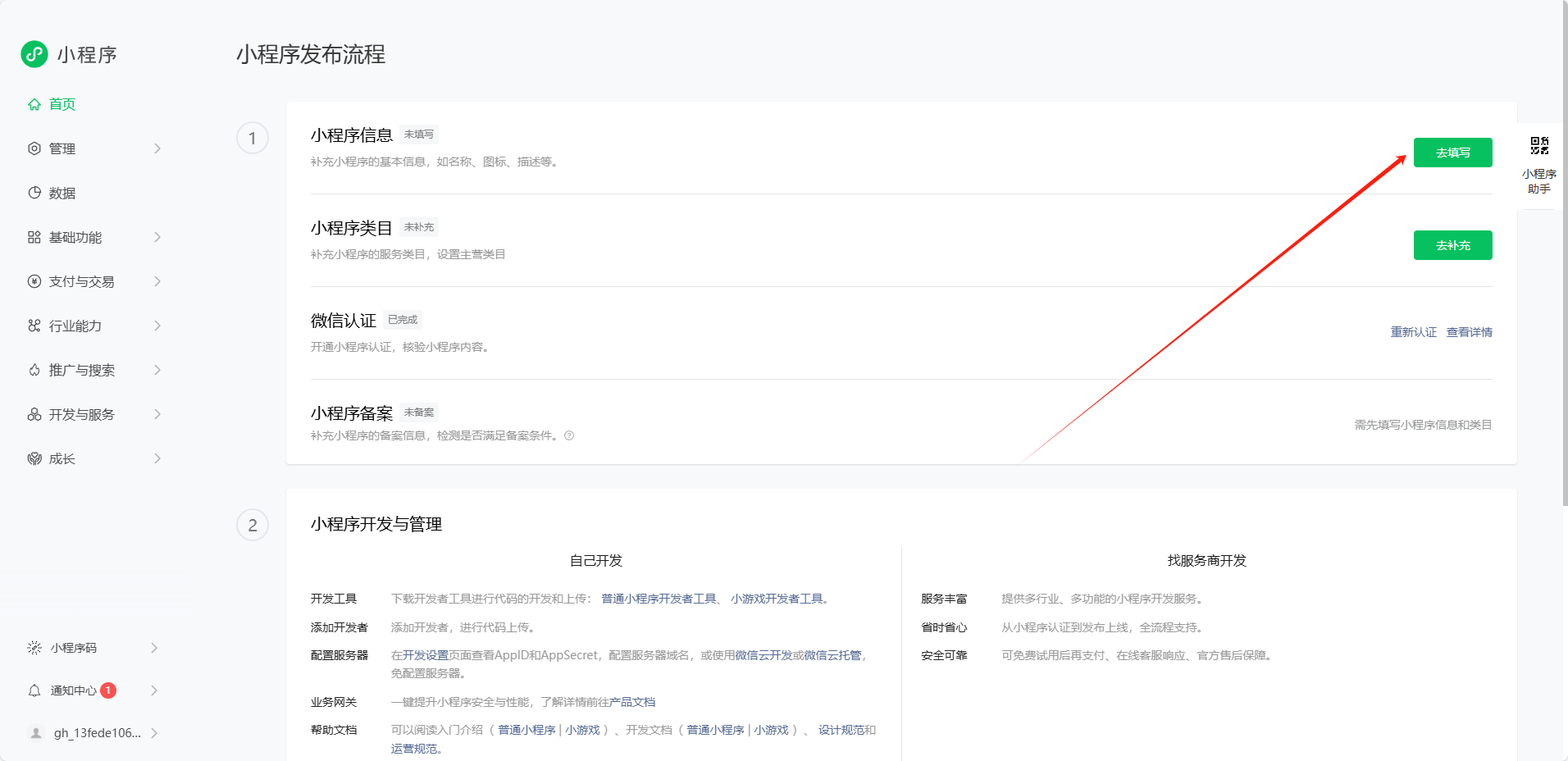Open the 管理 section in the sidebar
The height and width of the screenshot is (761, 1568).
[x=64, y=148]
